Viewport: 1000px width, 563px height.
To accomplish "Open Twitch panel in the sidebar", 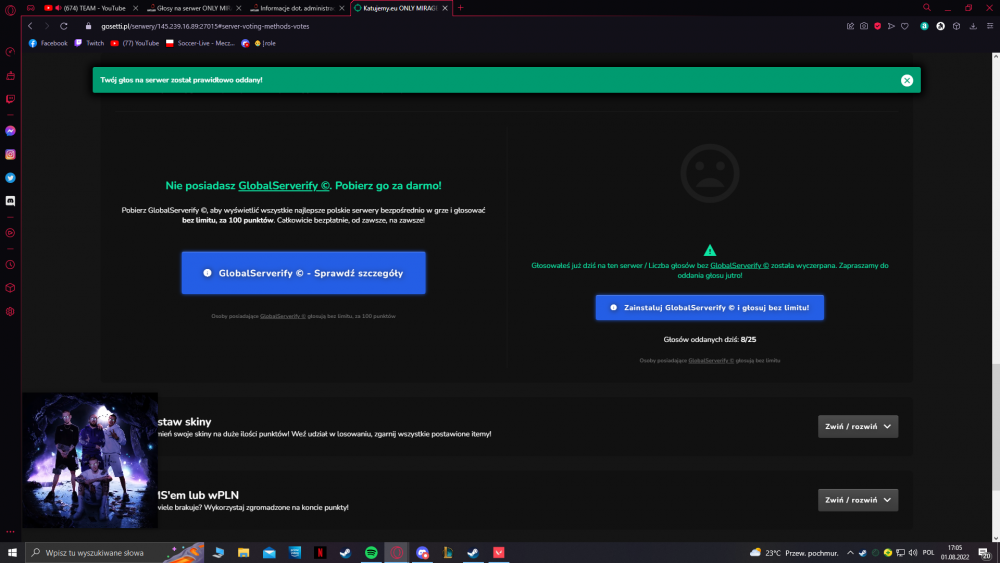I will 10,99.
